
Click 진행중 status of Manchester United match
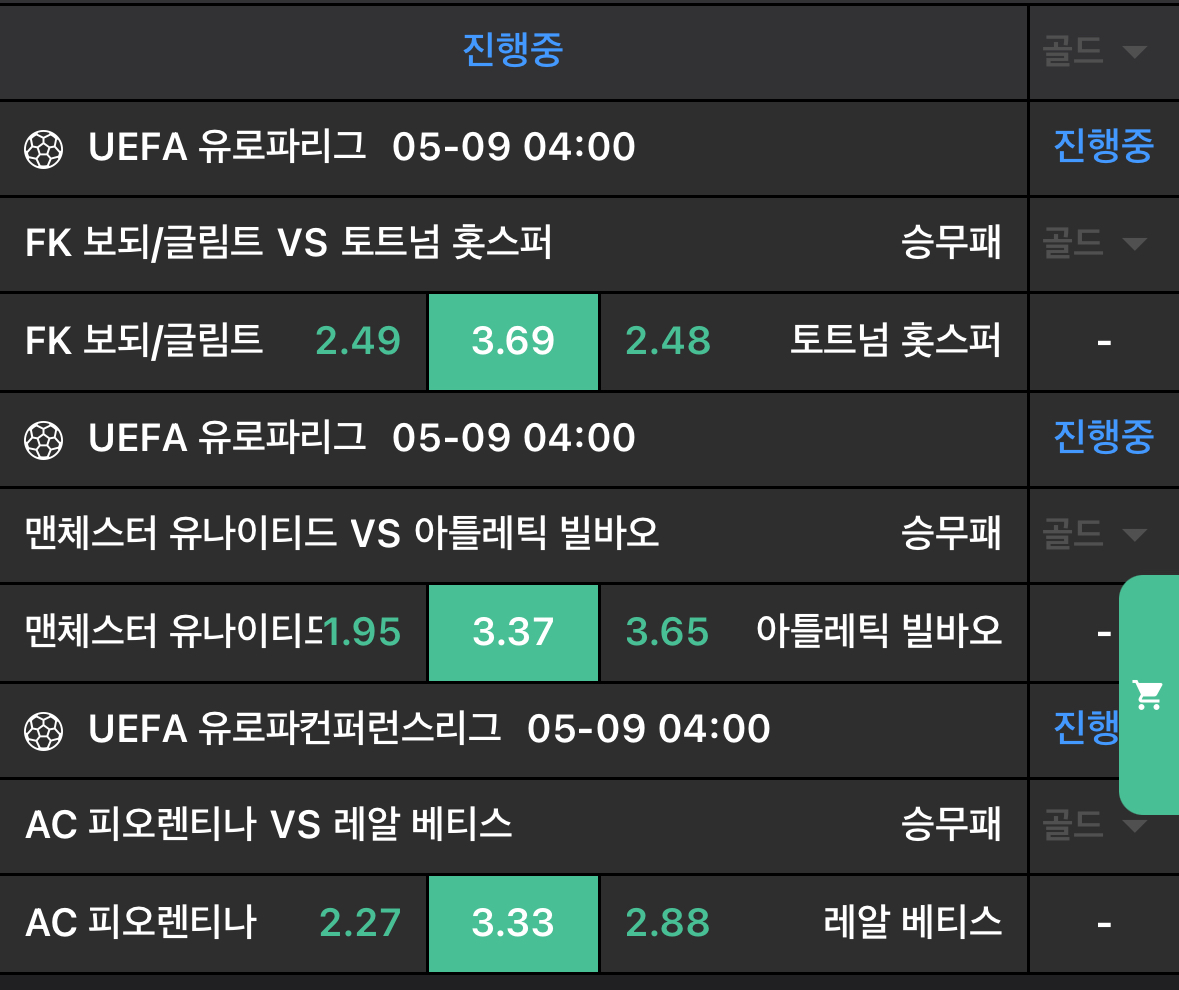tap(1103, 437)
